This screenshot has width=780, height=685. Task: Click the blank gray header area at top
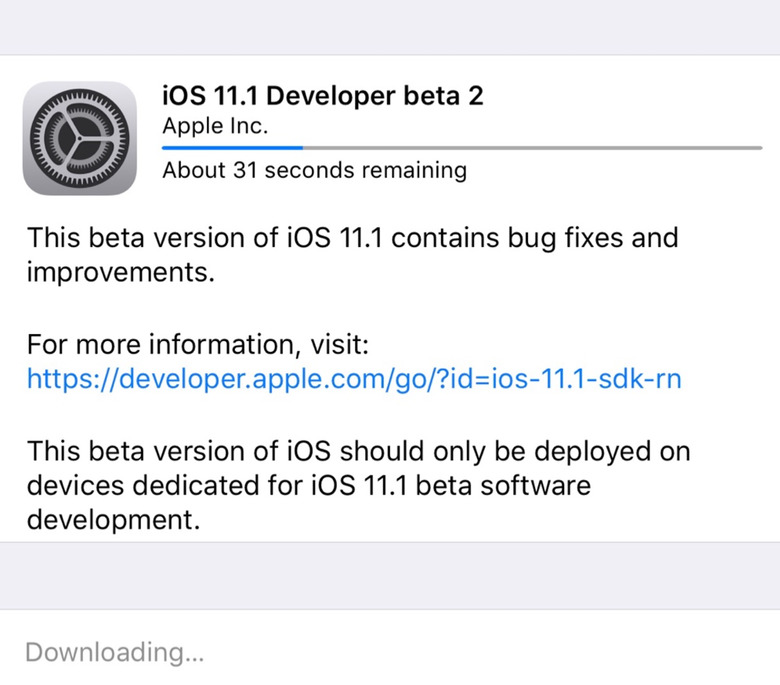pyautogui.click(x=390, y=27)
